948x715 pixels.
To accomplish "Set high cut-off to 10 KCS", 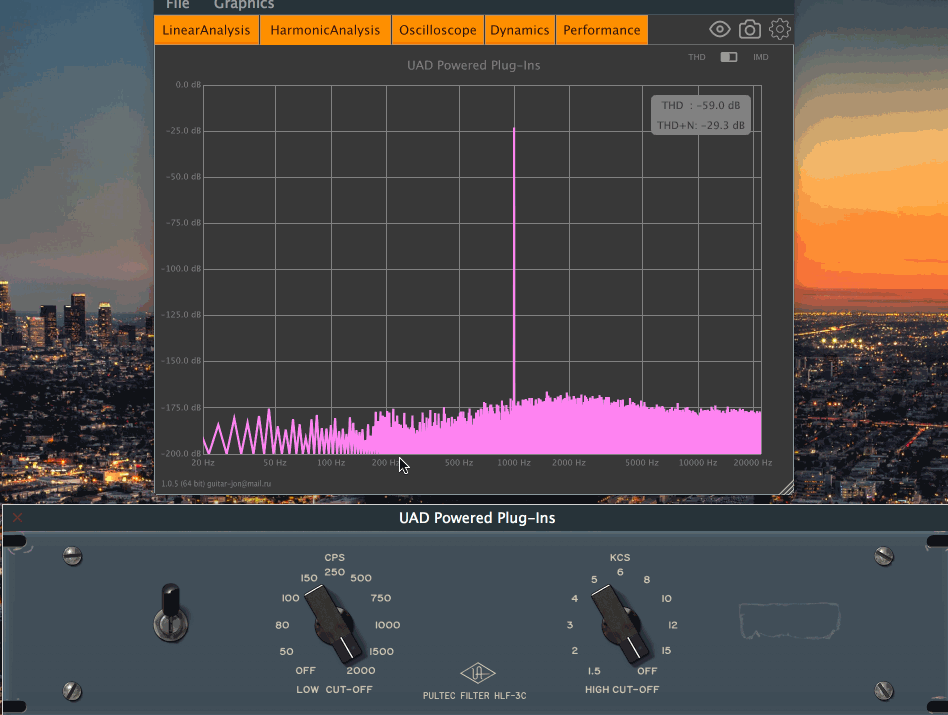I will (x=666, y=598).
